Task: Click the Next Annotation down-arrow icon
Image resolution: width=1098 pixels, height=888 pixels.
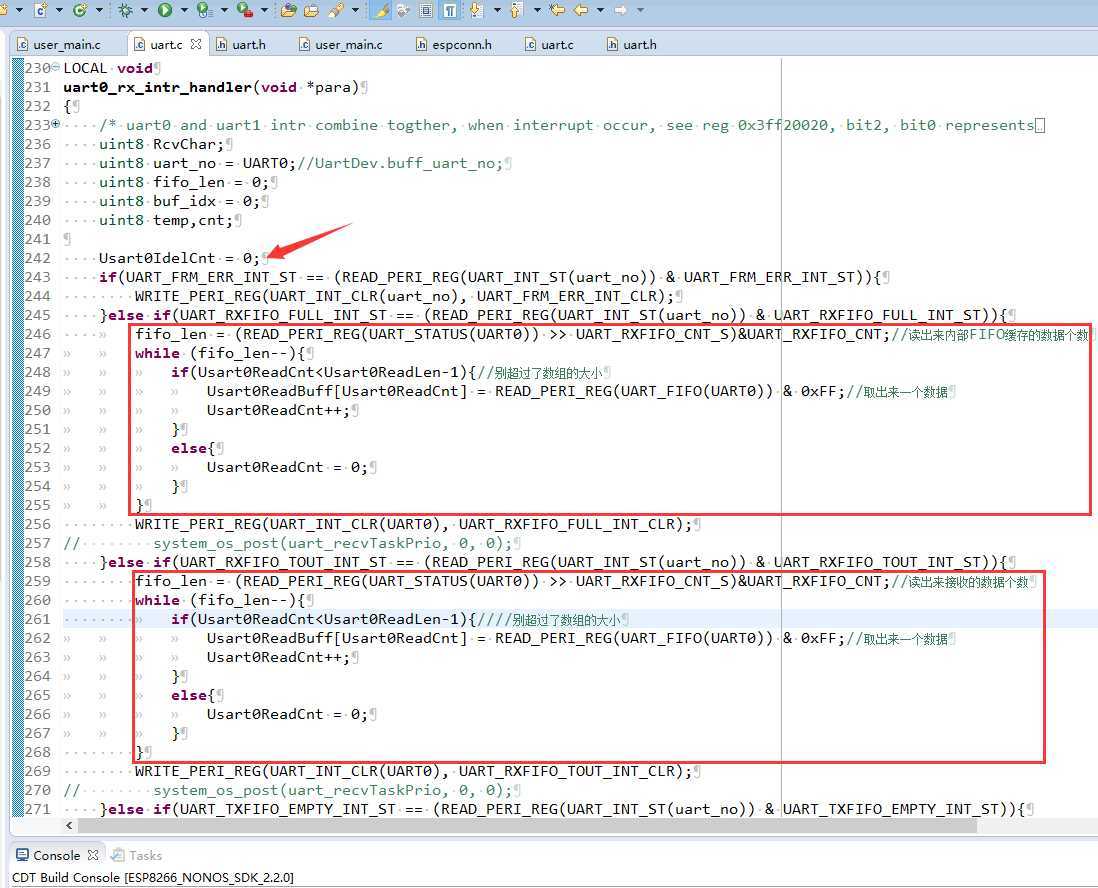Action: tap(476, 10)
